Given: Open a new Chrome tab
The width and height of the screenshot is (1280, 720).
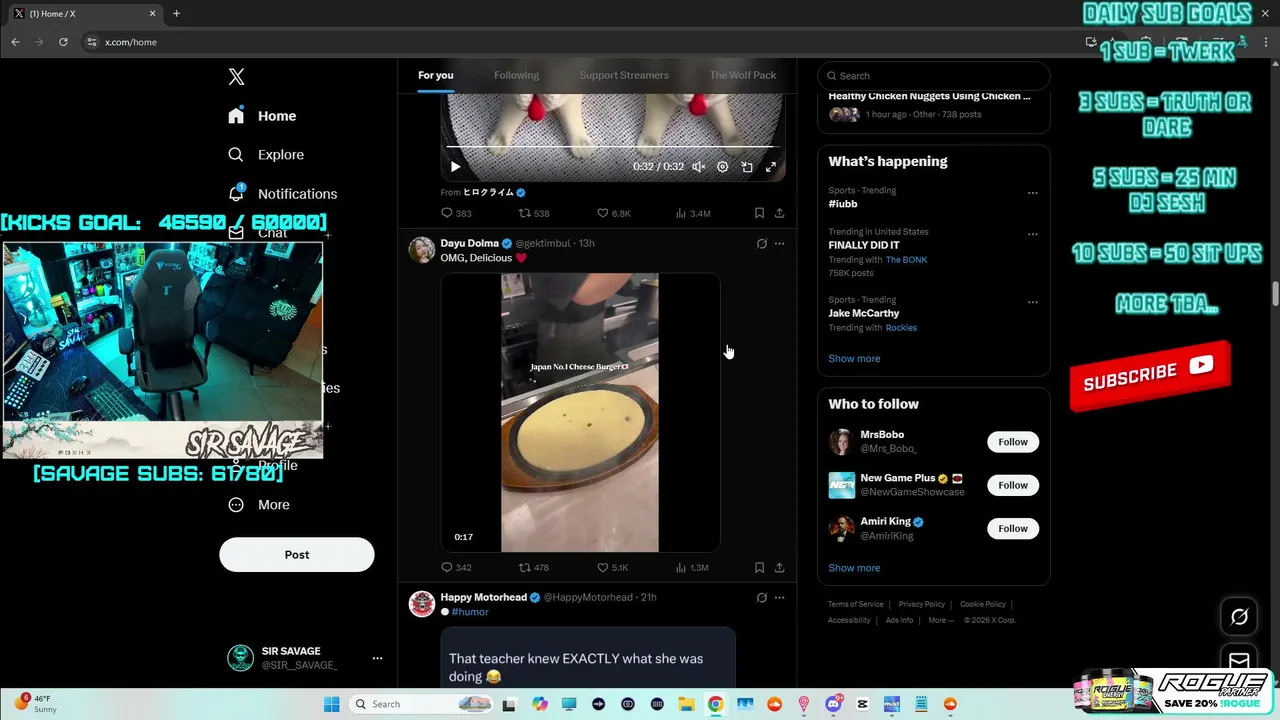Looking at the screenshot, I should click(x=176, y=14).
